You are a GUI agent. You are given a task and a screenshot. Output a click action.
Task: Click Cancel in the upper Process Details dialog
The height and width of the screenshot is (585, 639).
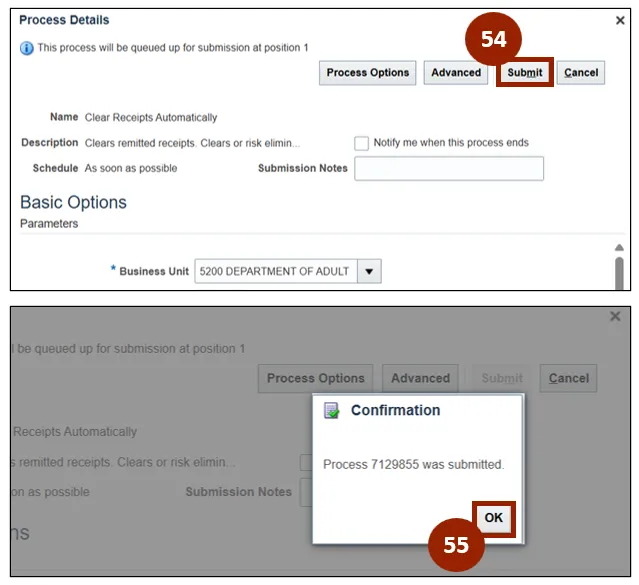click(x=581, y=73)
